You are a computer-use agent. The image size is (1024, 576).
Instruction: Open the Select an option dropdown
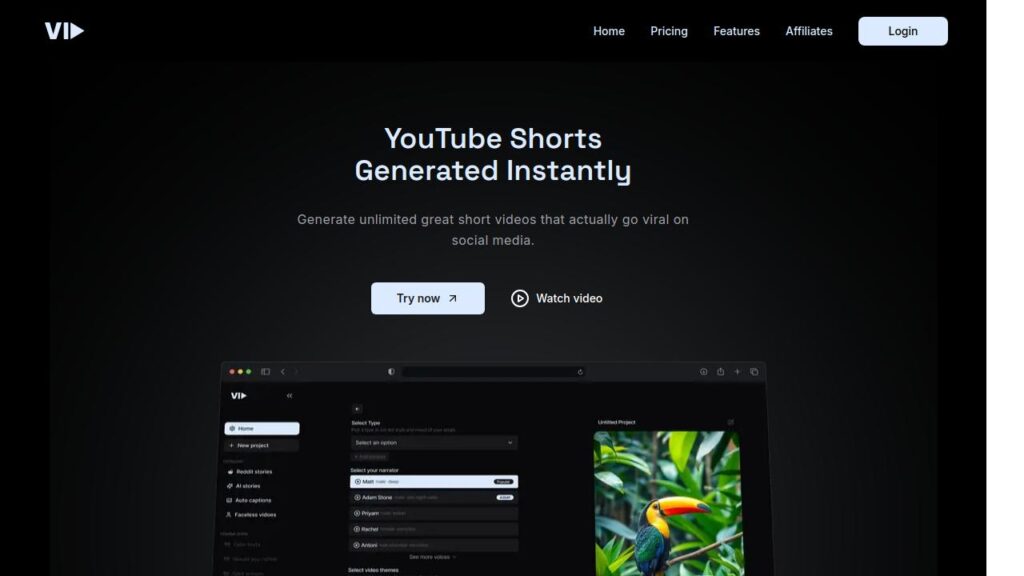[434, 442]
